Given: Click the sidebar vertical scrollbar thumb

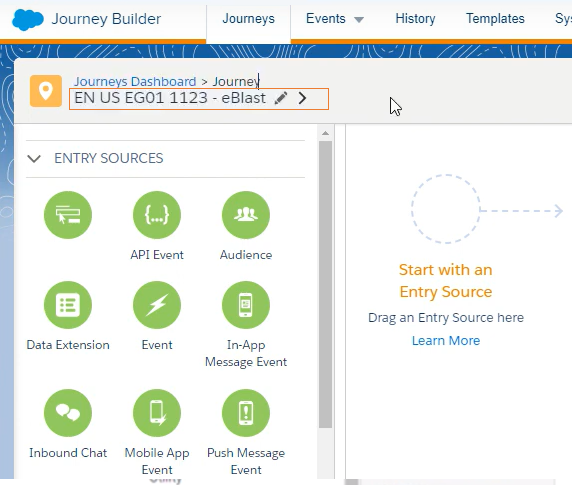Looking at the screenshot, I should pos(325,284).
